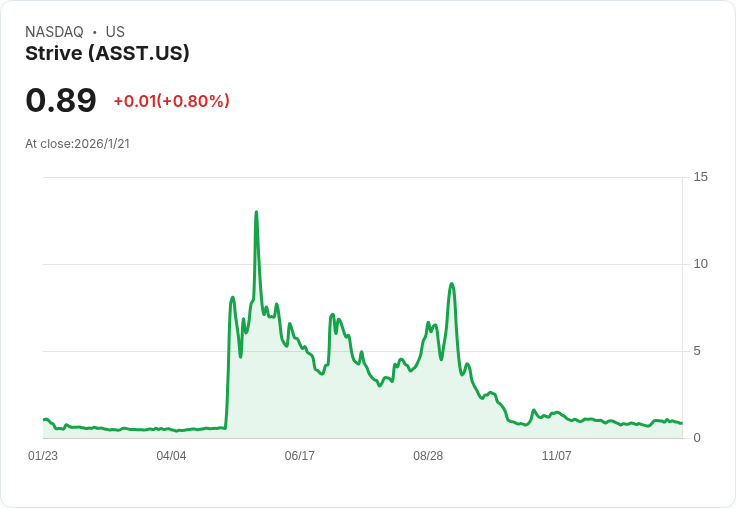Select the 04/04 date marker
736x508 pixels.
click(171, 456)
